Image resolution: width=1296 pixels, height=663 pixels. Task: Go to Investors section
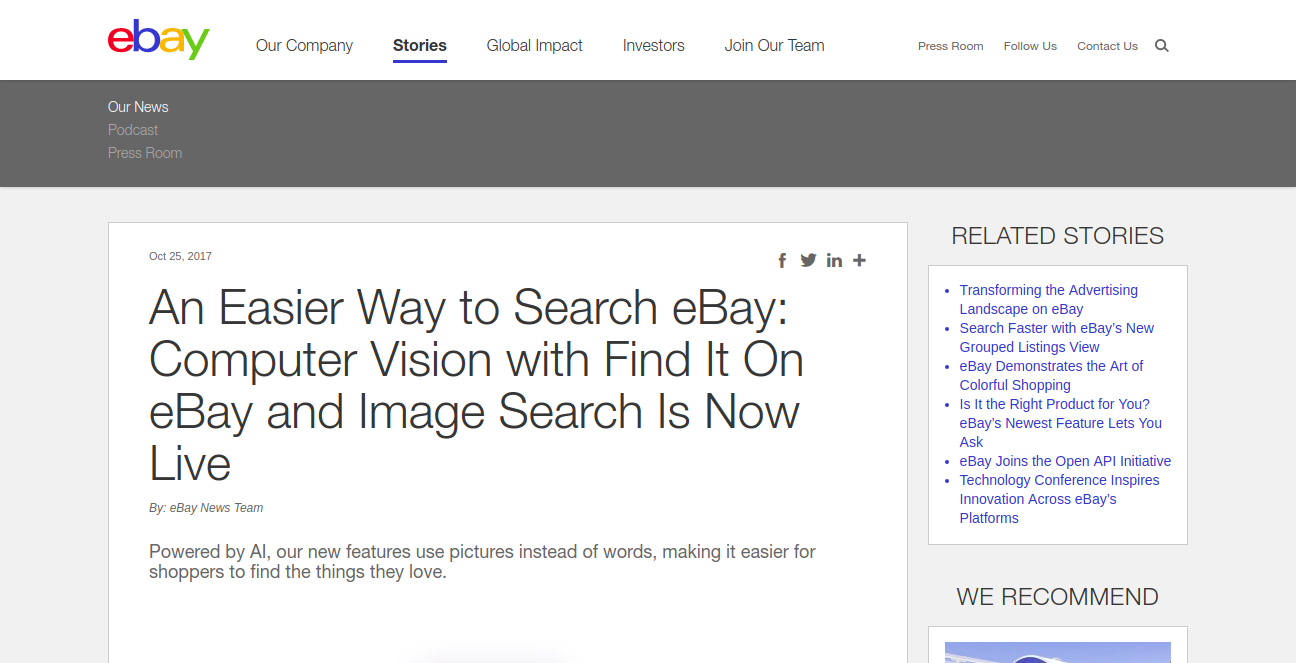[654, 45]
